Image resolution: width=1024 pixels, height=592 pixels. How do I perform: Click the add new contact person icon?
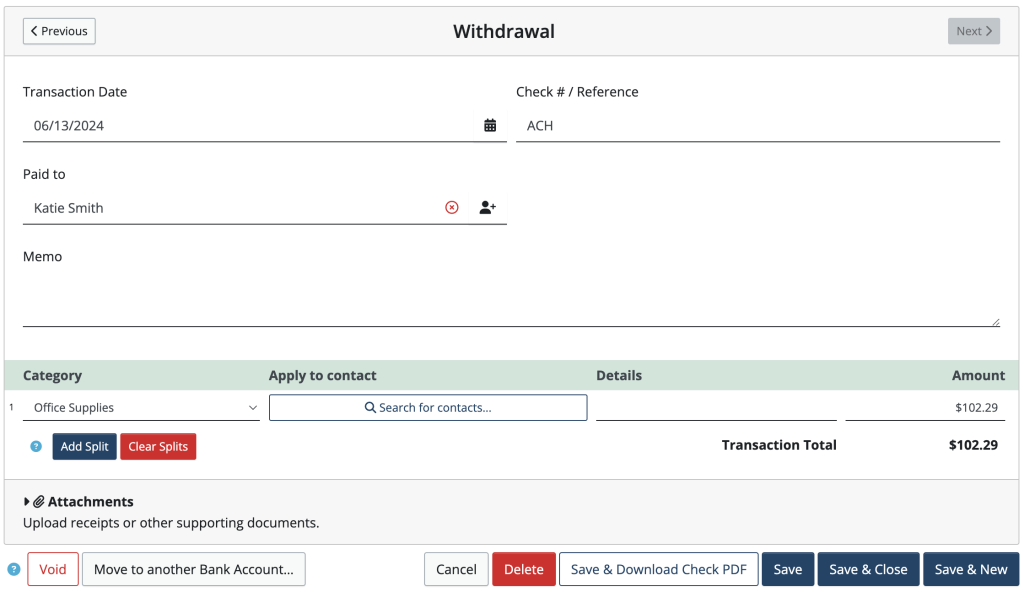coord(487,207)
